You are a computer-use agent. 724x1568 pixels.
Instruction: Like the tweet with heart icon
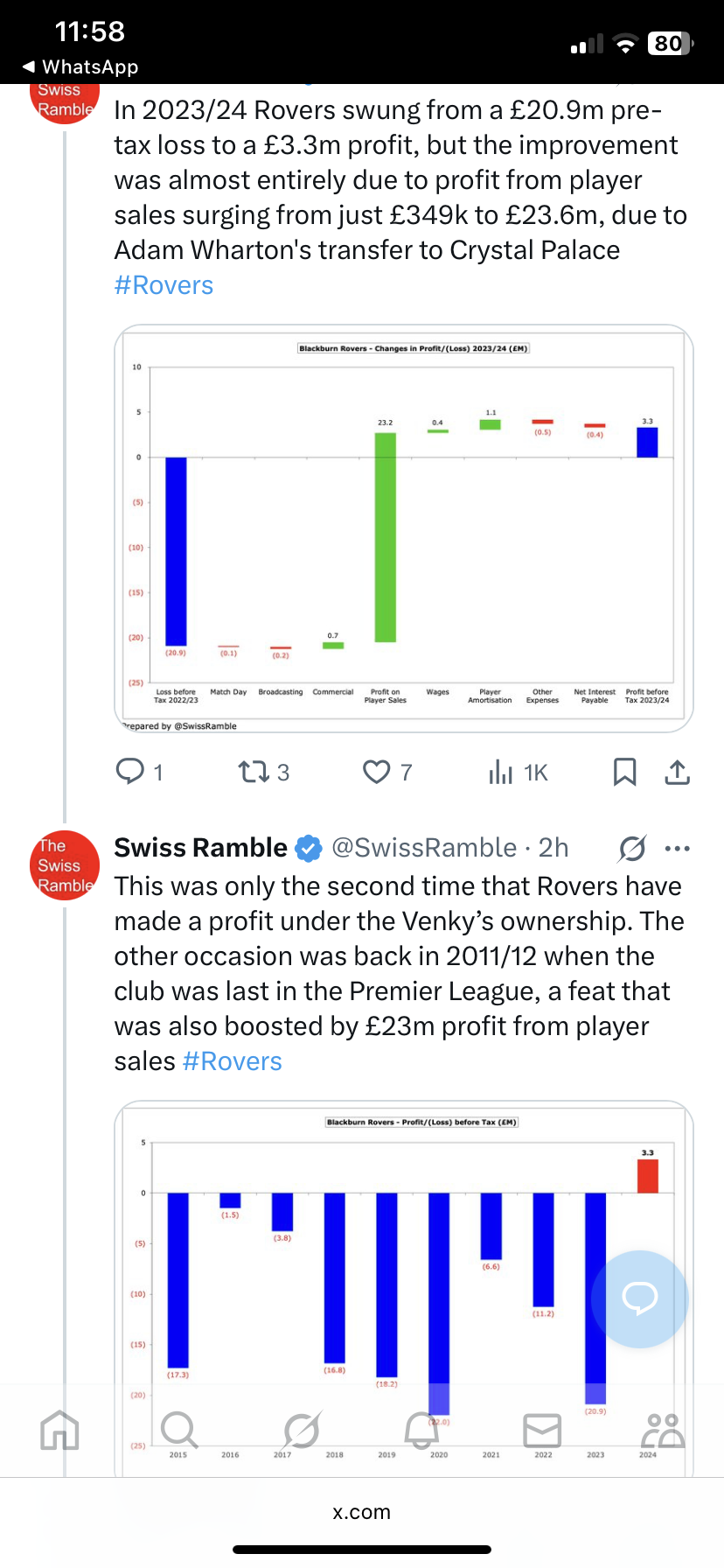[x=377, y=772]
